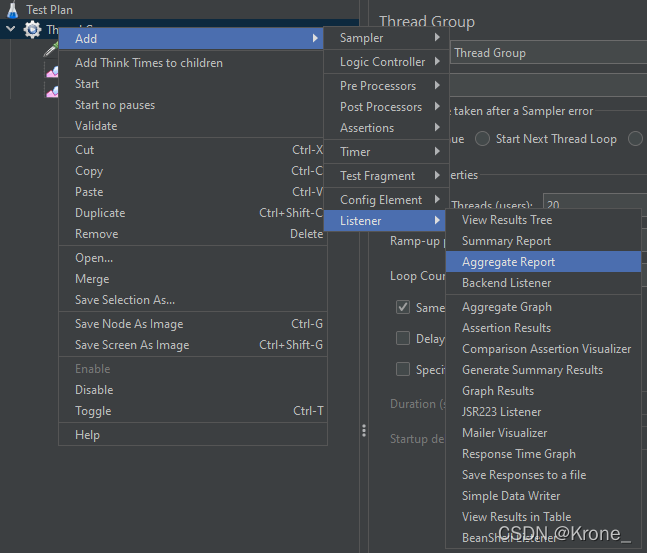Duplicate the selected node
Image resolution: width=647 pixels, height=553 pixels.
pos(191,213)
